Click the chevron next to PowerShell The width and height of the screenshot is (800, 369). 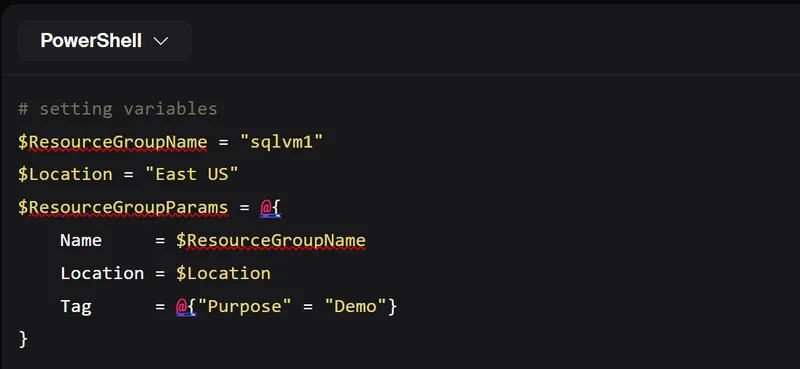(161, 41)
